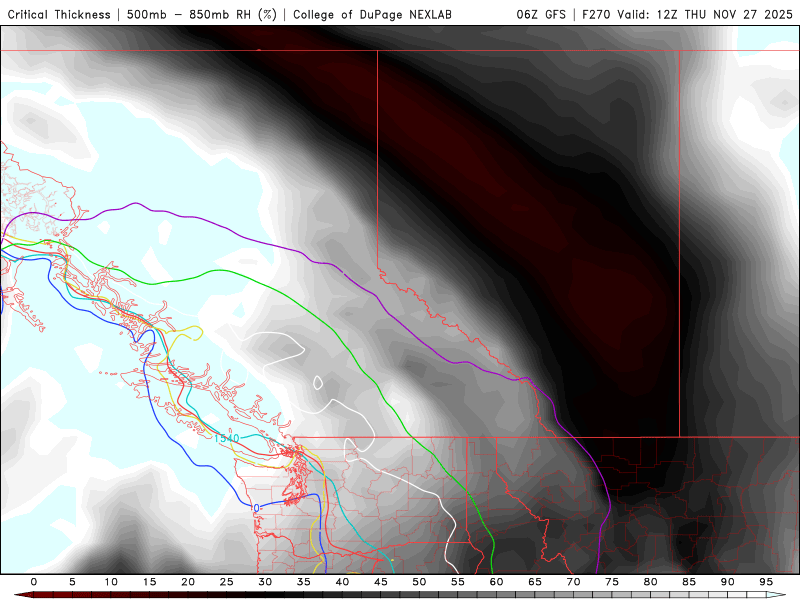800x600 pixels.
Task: Click the '25' label on the color scale
Action: (227, 582)
